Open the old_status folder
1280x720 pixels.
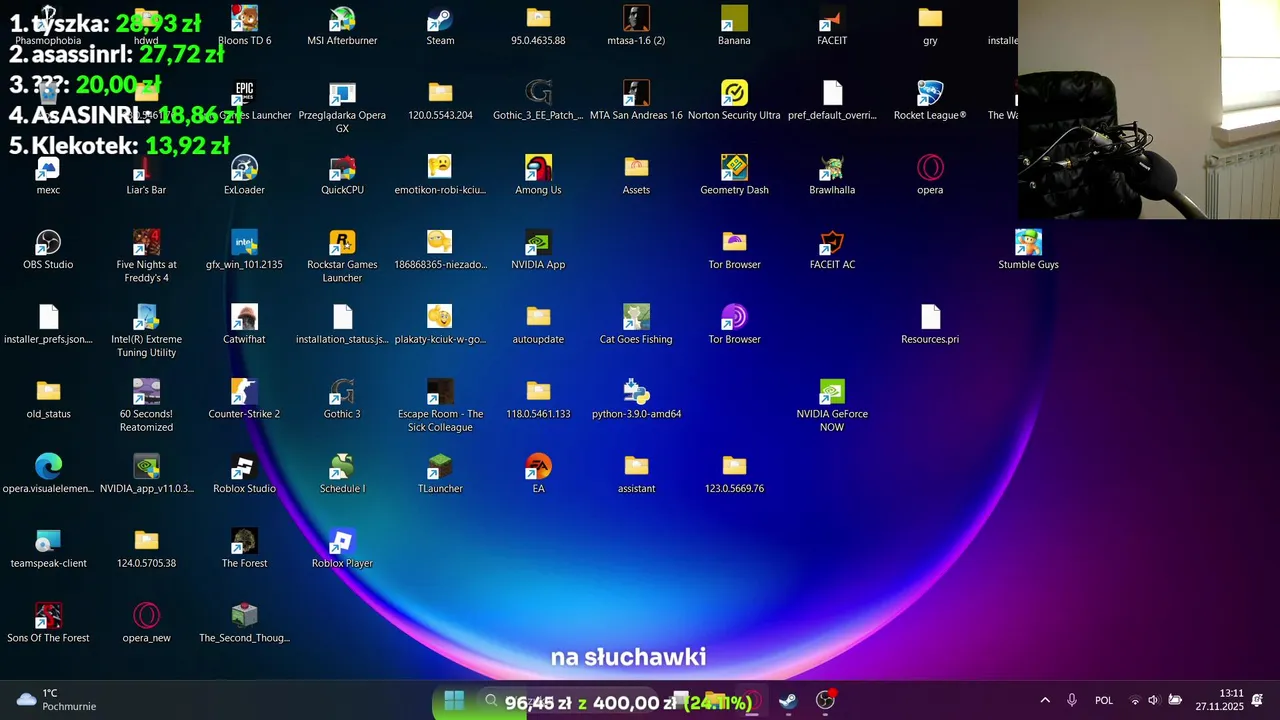pos(48,399)
